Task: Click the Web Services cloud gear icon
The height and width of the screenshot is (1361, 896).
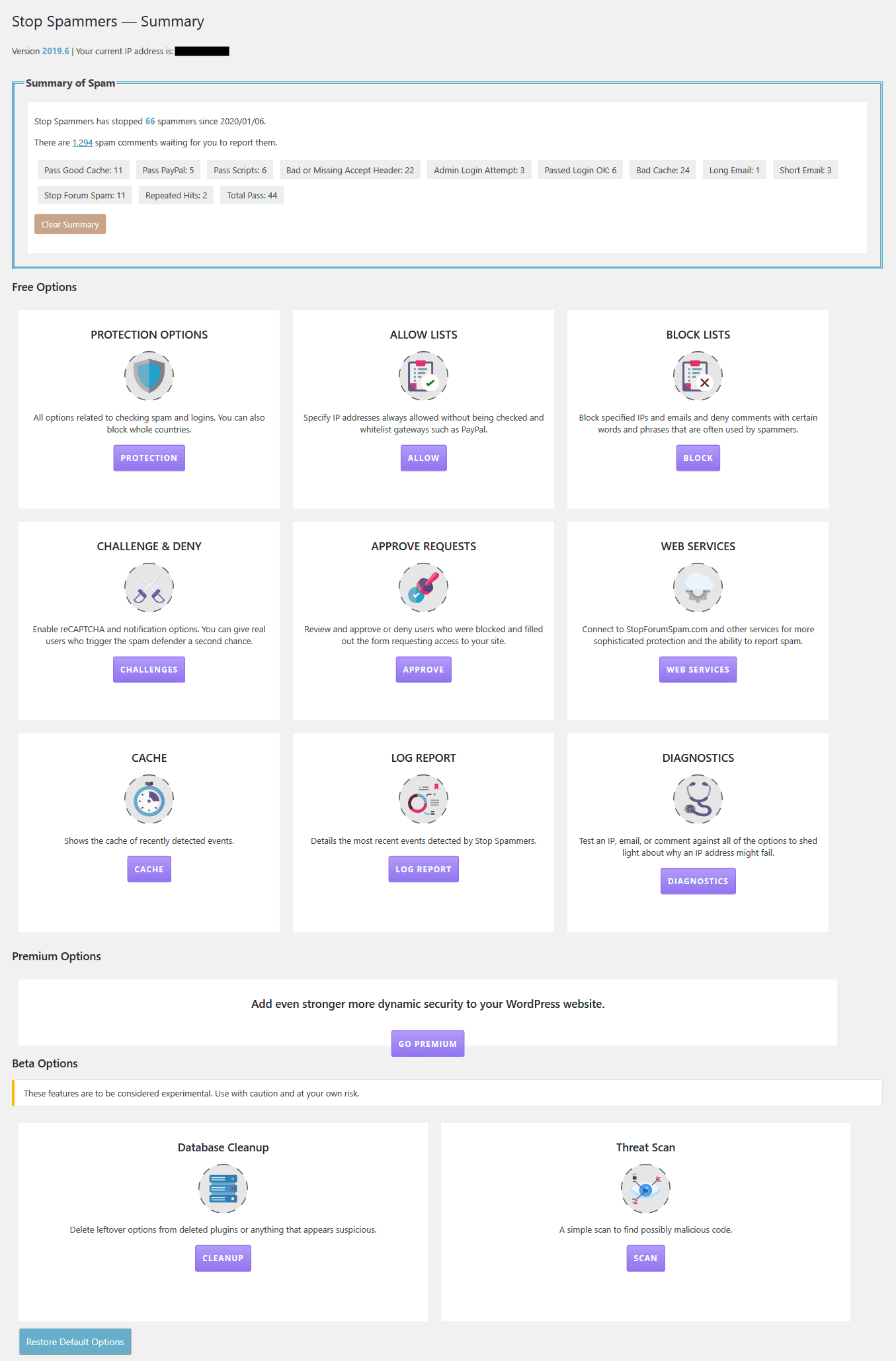Action: pos(698,587)
